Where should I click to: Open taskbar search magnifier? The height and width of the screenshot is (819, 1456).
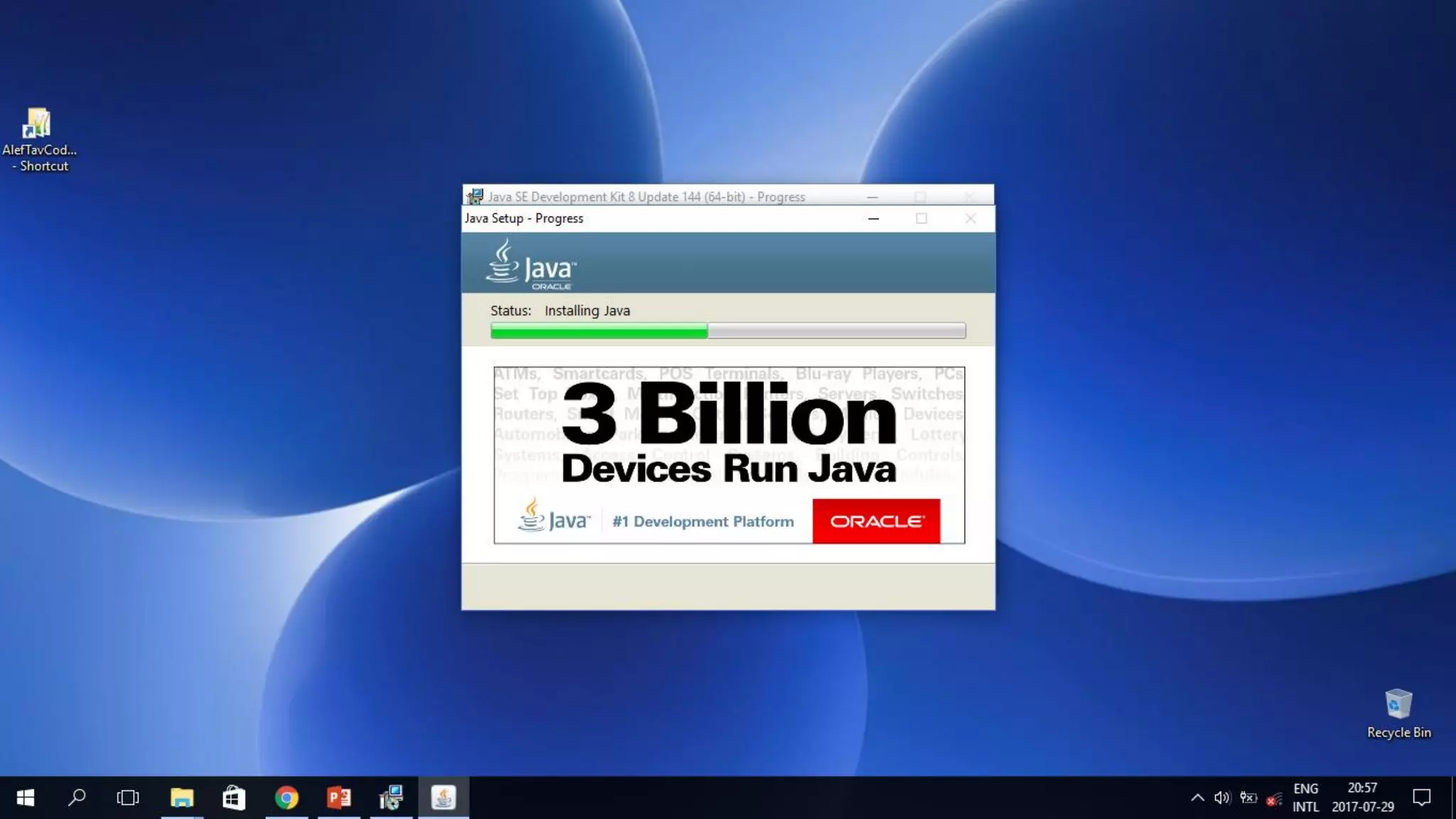(77, 798)
